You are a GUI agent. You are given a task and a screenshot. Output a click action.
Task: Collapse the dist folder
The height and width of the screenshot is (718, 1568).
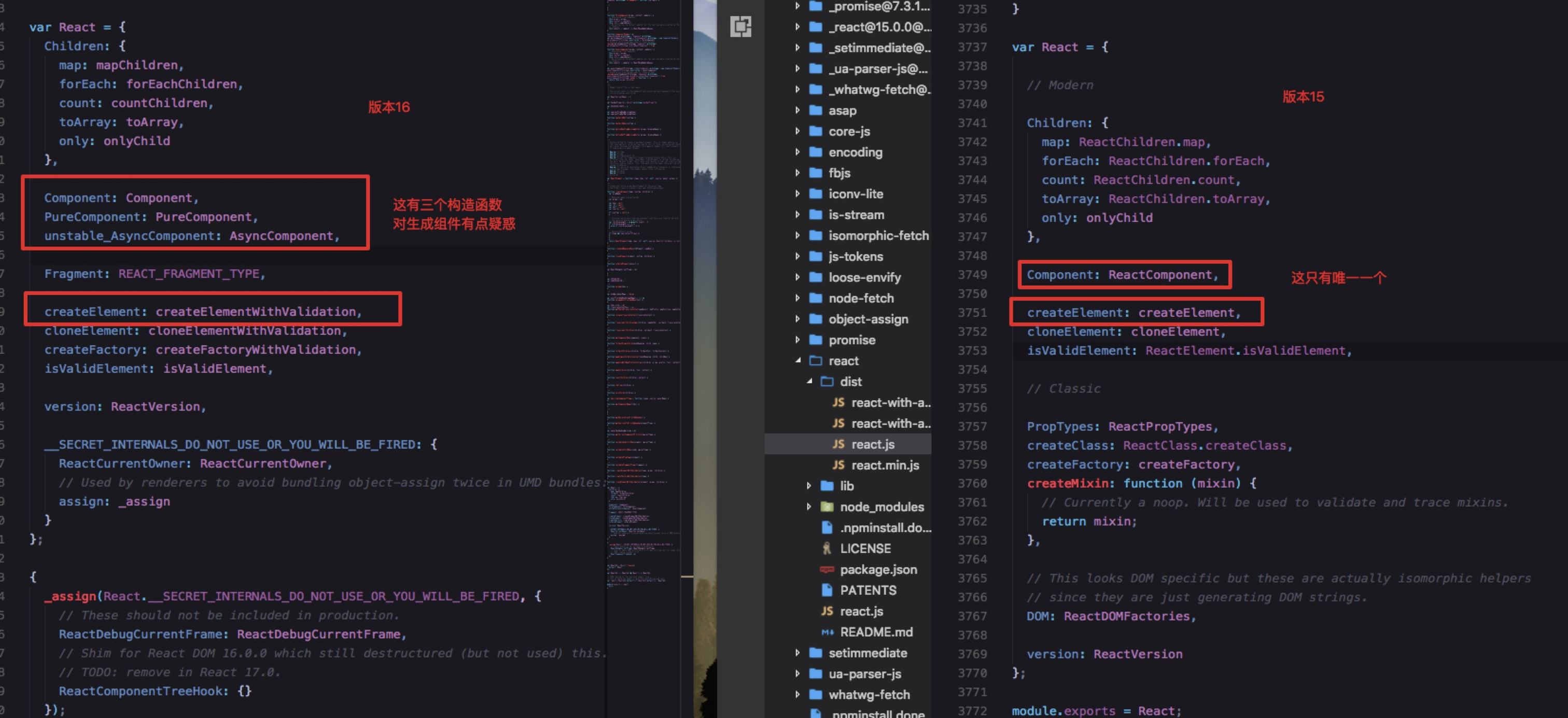click(x=809, y=382)
